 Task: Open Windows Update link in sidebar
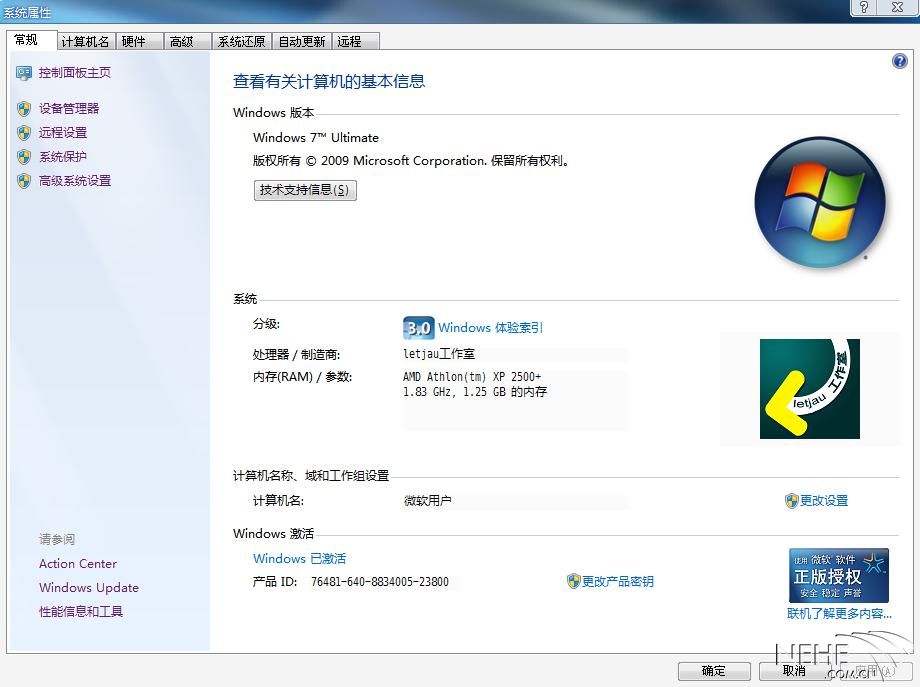coord(89,588)
